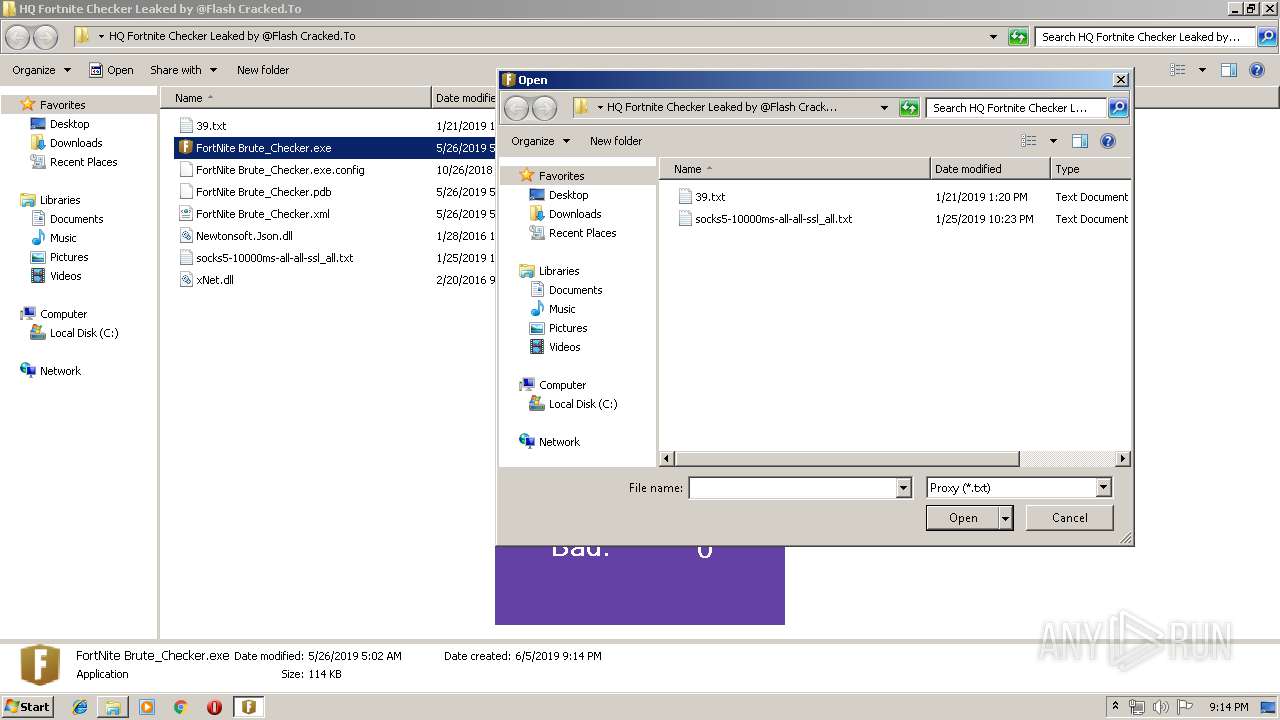Screen dimensions: 1280x720
Task: Click the scrollbar right arrow in the Open dialog
Action: point(1123,459)
